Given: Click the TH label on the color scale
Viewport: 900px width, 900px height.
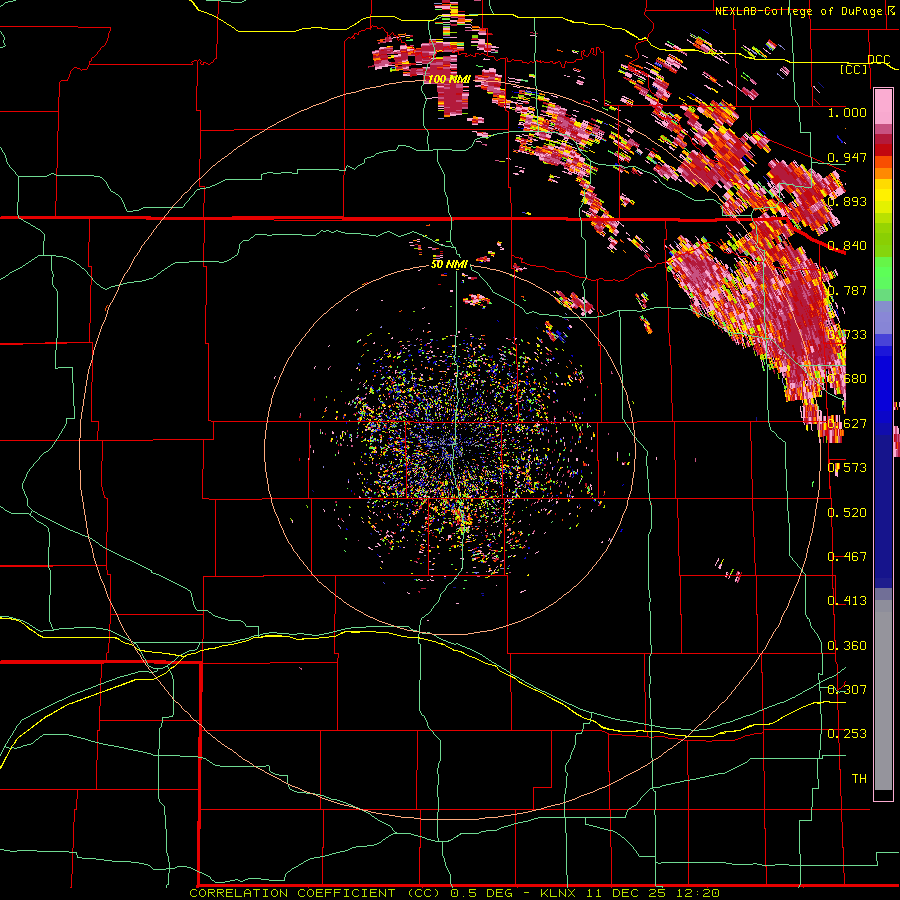Looking at the screenshot, I should tap(859, 778).
